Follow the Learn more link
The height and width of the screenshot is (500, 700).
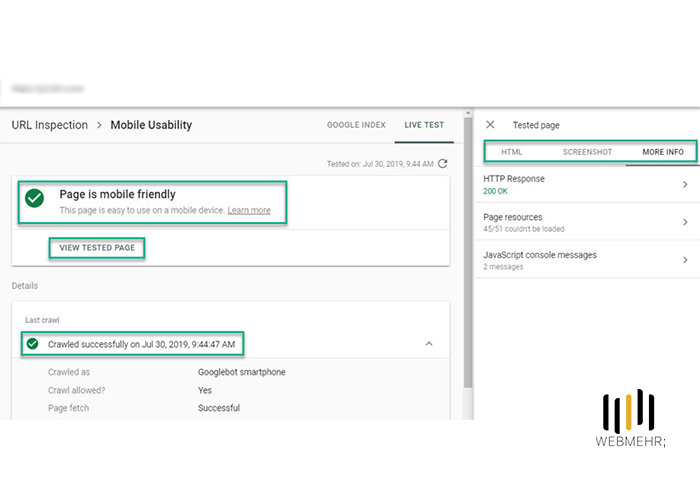[x=249, y=211]
